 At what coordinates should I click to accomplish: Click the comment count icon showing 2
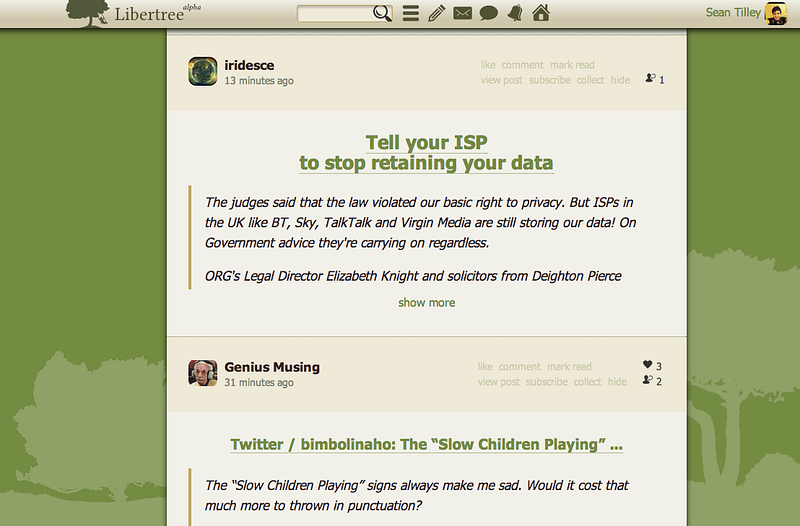(647, 380)
